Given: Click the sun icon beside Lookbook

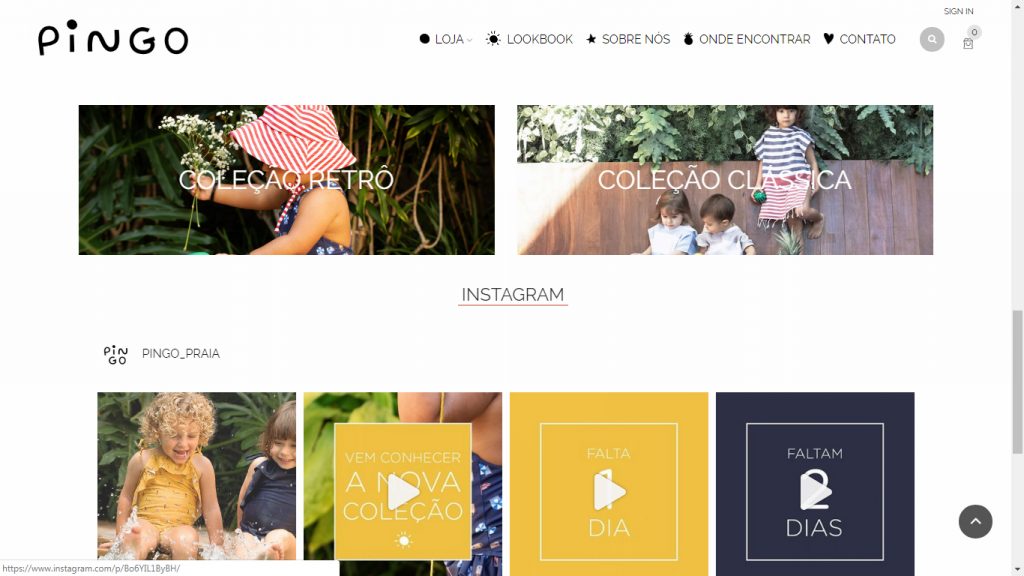Looking at the screenshot, I should pos(493,39).
